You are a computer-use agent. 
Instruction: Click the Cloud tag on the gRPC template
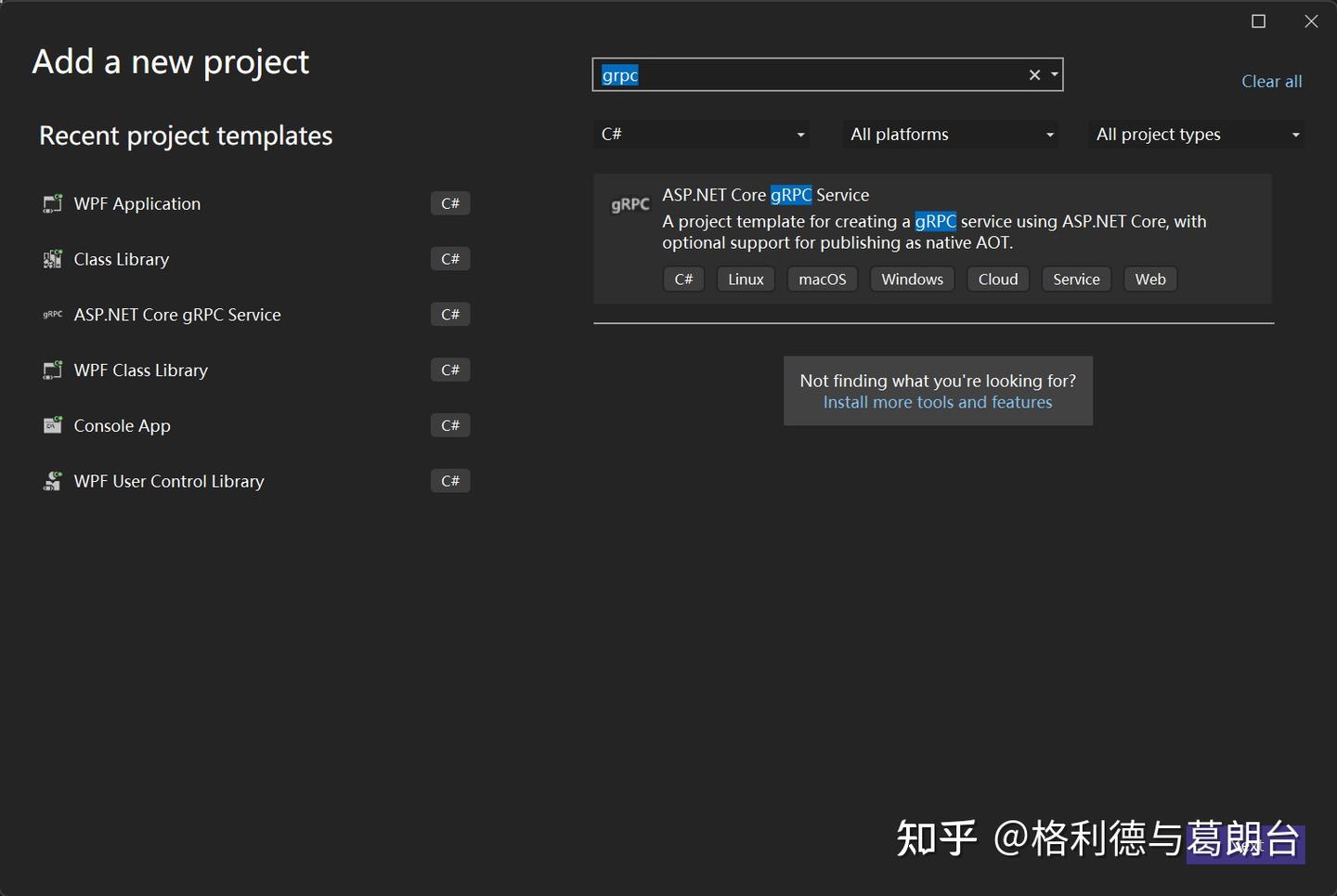(997, 279)
